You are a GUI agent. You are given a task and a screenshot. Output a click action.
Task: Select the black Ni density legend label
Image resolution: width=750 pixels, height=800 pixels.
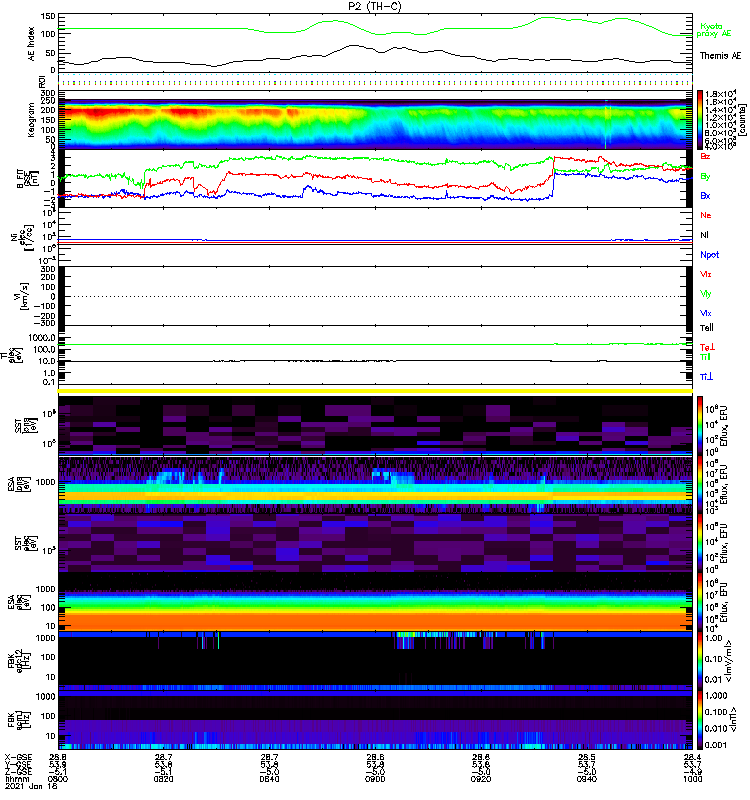(x=704, y=235)
